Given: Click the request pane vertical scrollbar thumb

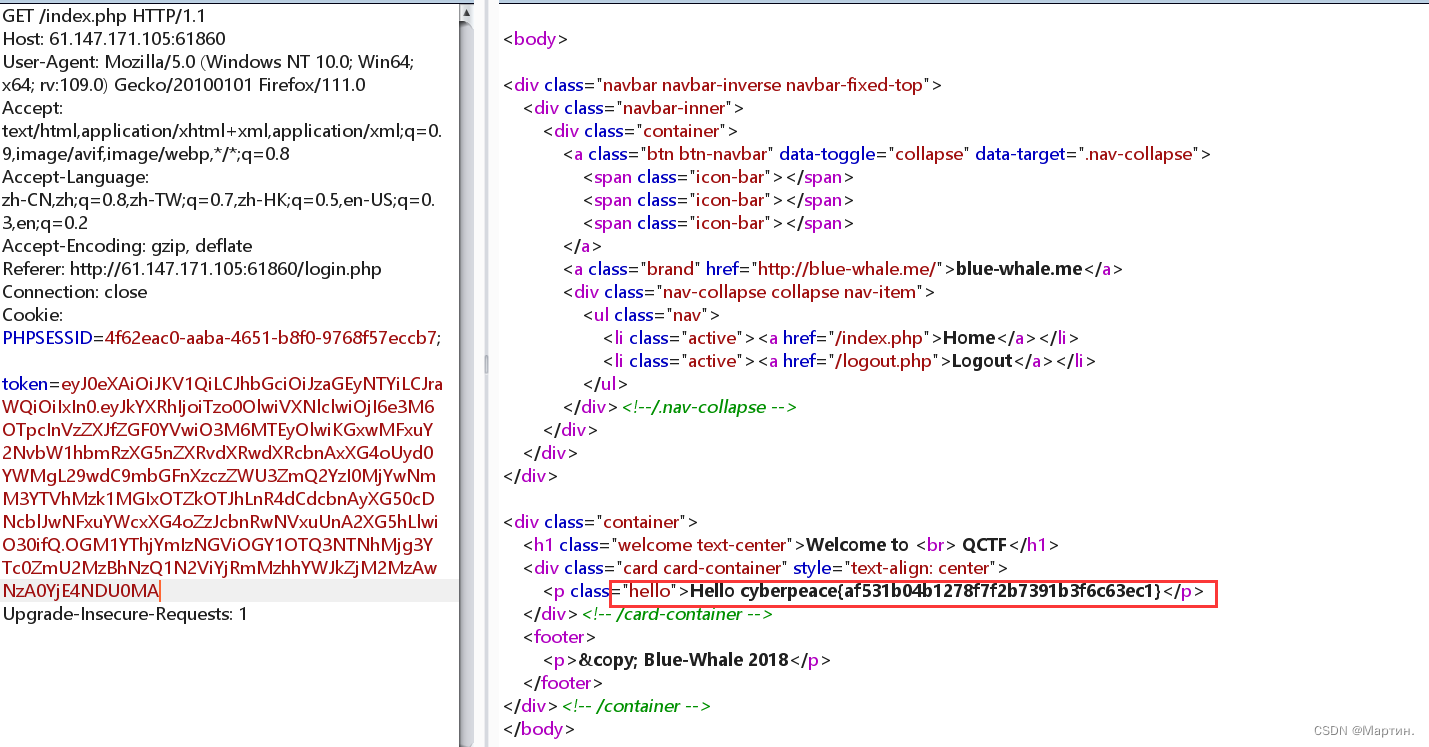Looking at the screenshot, I should coord(466,383).
